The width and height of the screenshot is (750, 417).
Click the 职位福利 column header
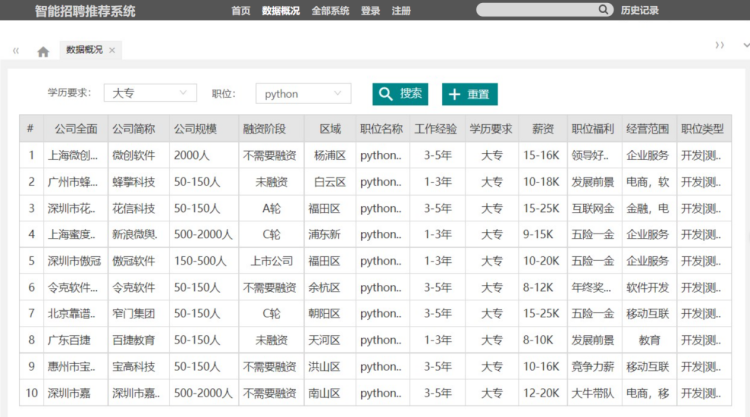click(x=593, y=129)
